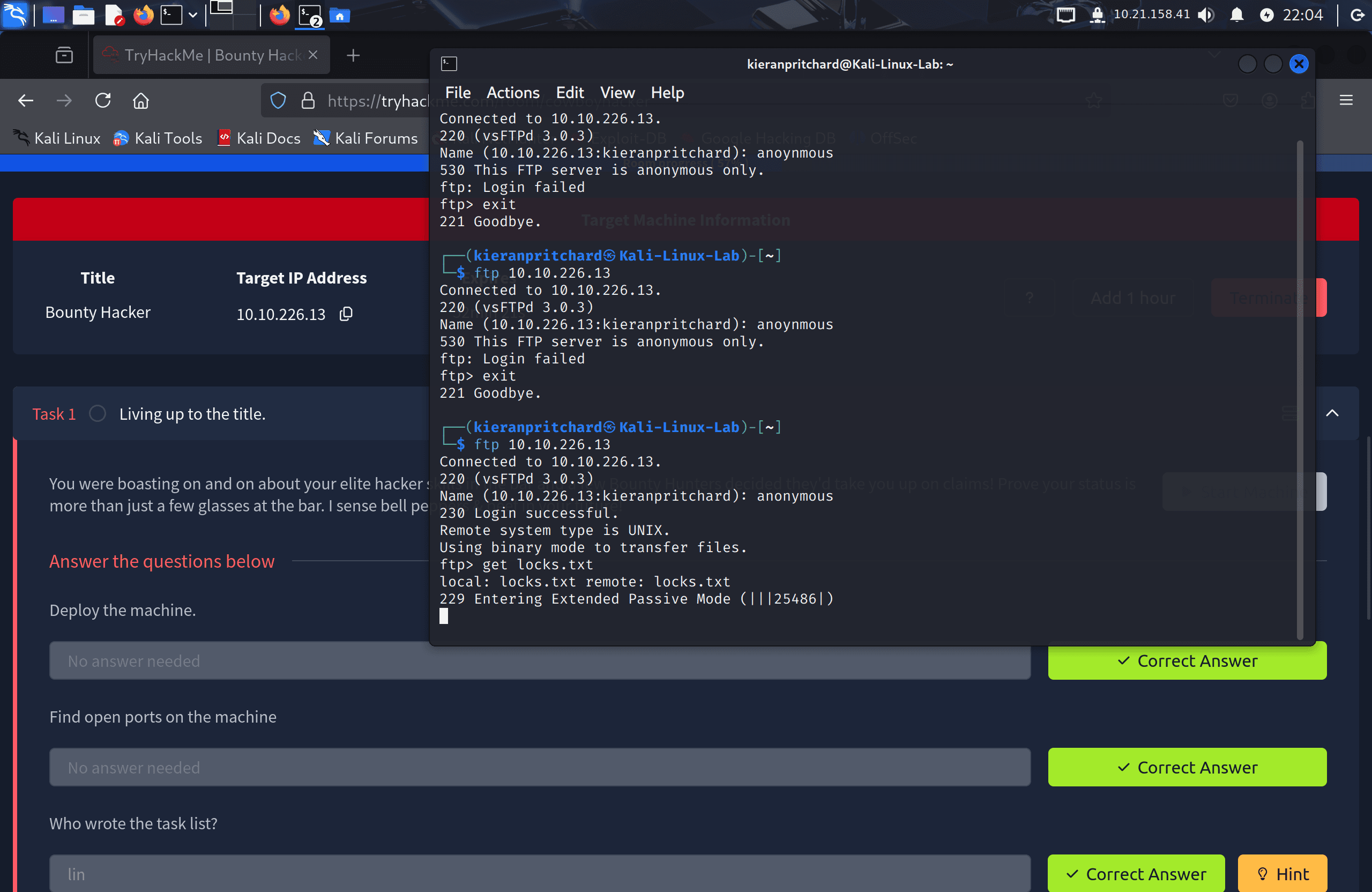Click the VPN lock network icon
The height and width of the screenshot is (892, 1372).
(x=1097, y=15)
